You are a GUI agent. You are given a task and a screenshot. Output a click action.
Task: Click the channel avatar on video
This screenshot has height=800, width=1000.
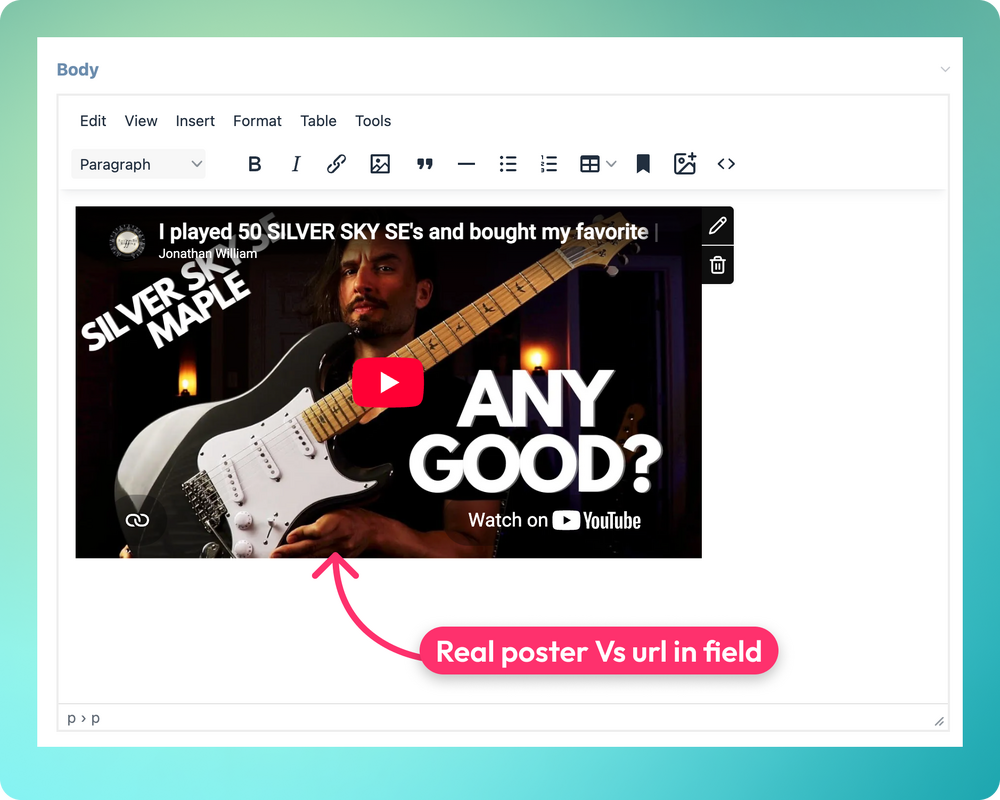click(127, 242)
